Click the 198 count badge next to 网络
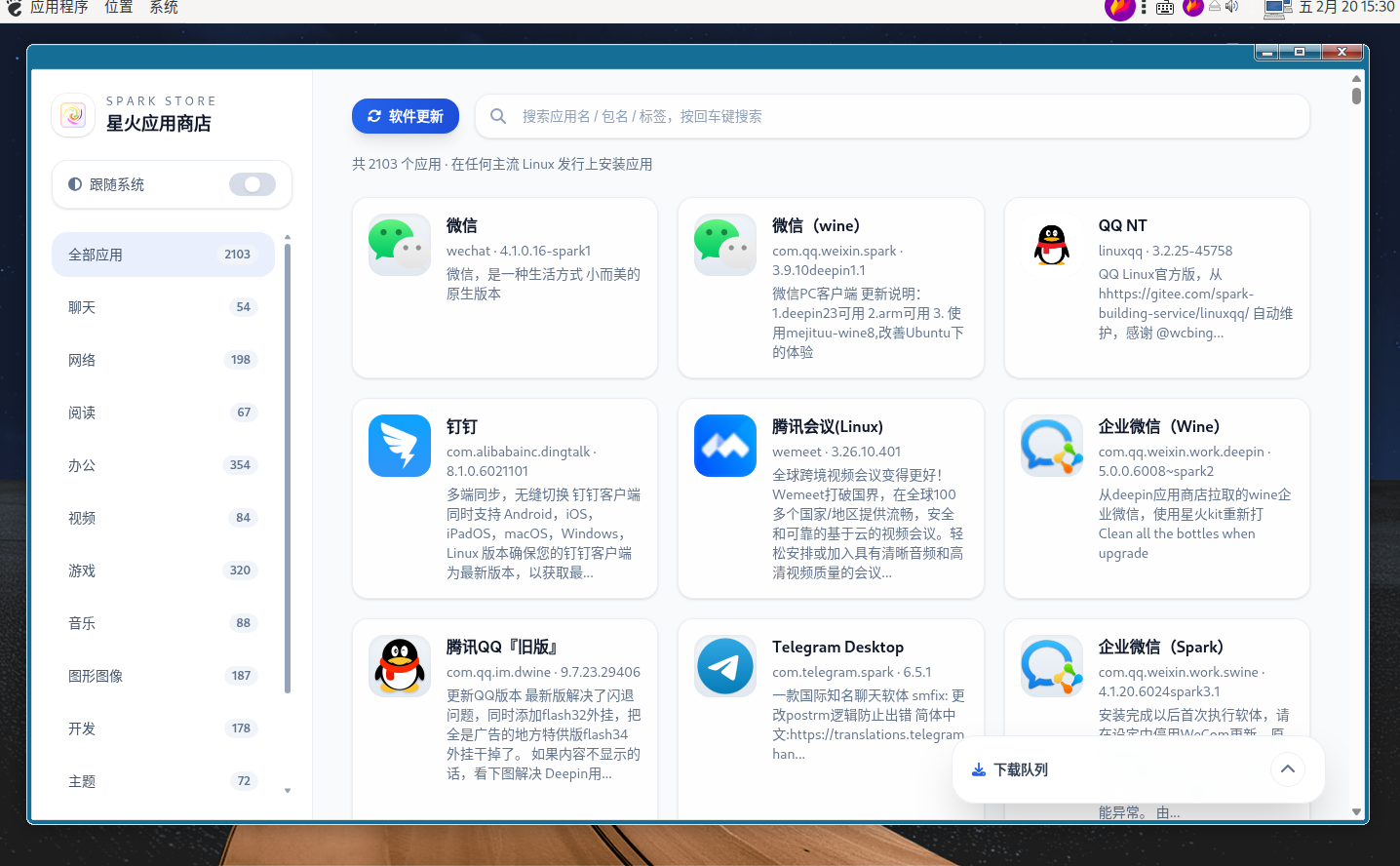 (241, 360)
